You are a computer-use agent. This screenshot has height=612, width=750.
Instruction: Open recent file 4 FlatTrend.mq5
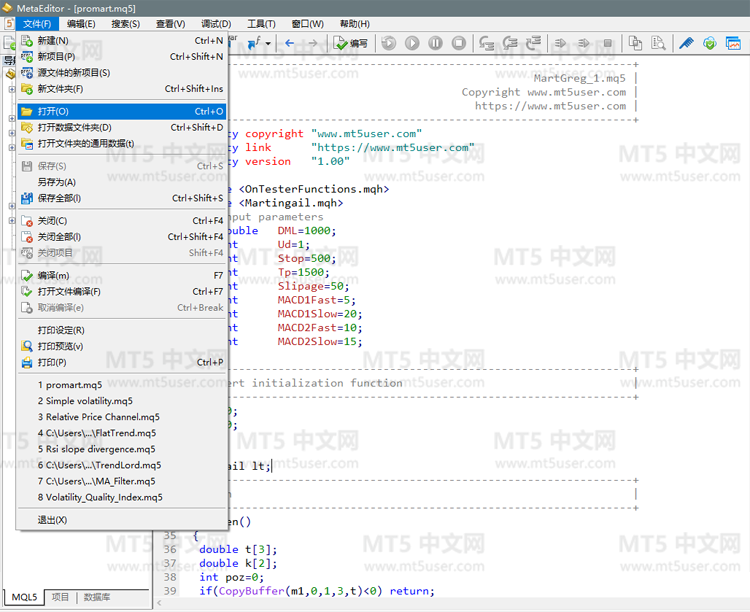[x=122, y=433]
